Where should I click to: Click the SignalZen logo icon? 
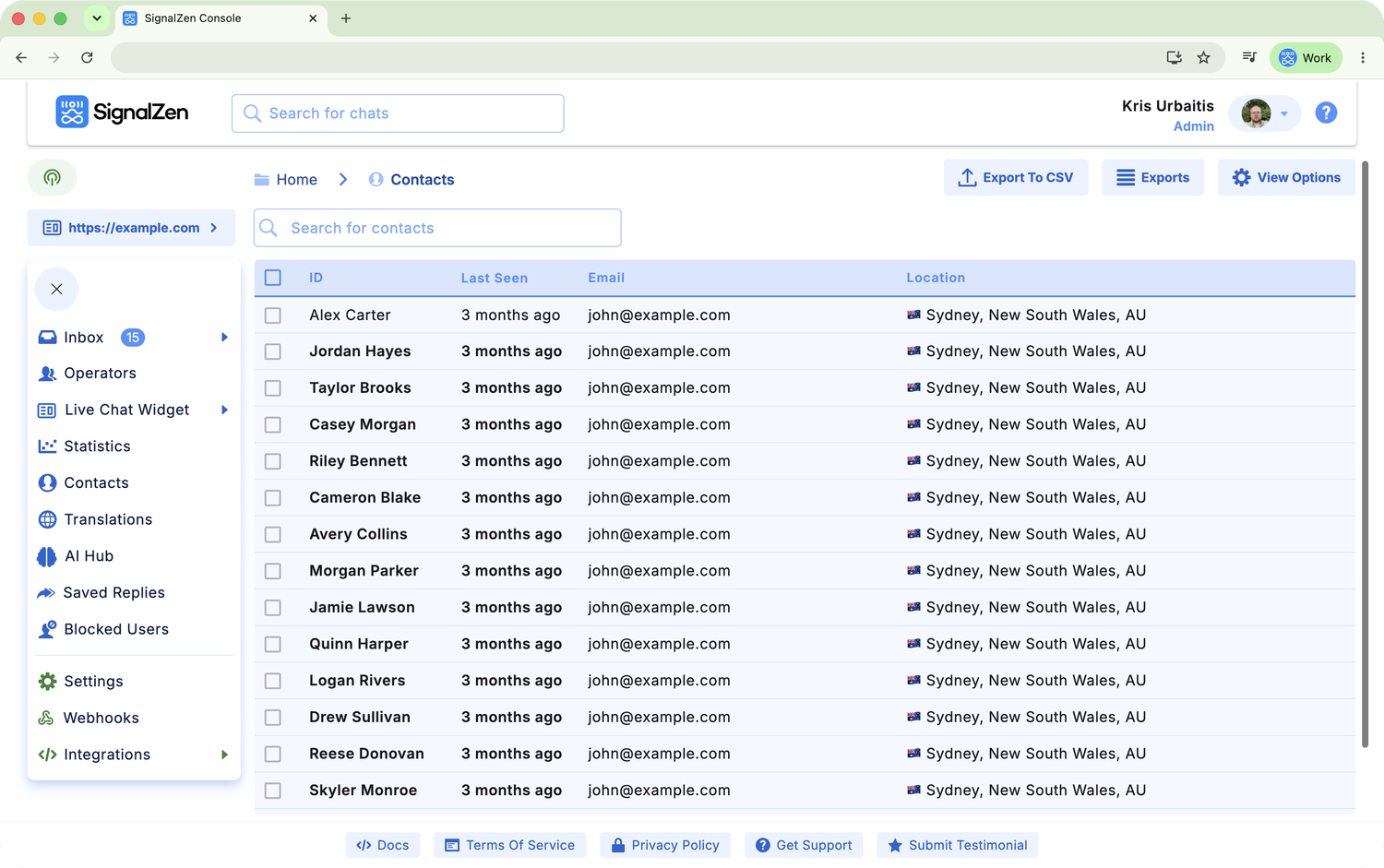click(72, 112)
